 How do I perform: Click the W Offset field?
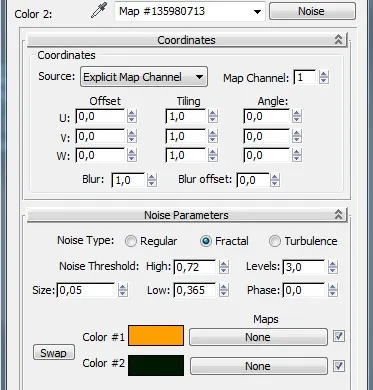click(x=100, y=155)
